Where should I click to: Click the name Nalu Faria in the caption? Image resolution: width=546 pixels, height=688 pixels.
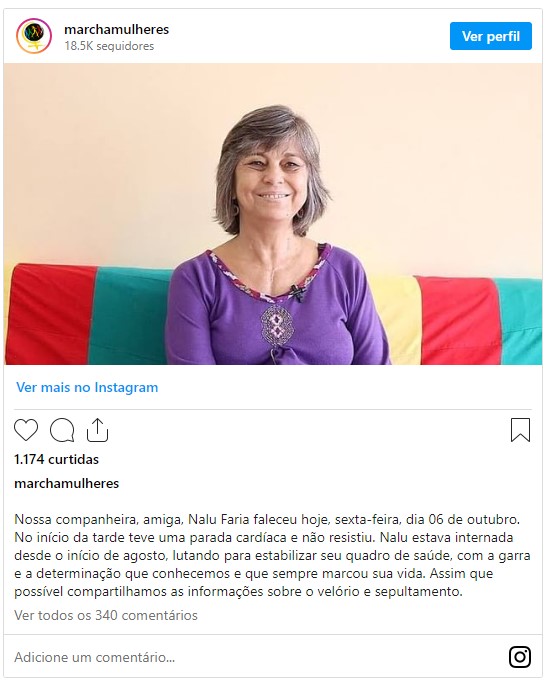(212, 520)
